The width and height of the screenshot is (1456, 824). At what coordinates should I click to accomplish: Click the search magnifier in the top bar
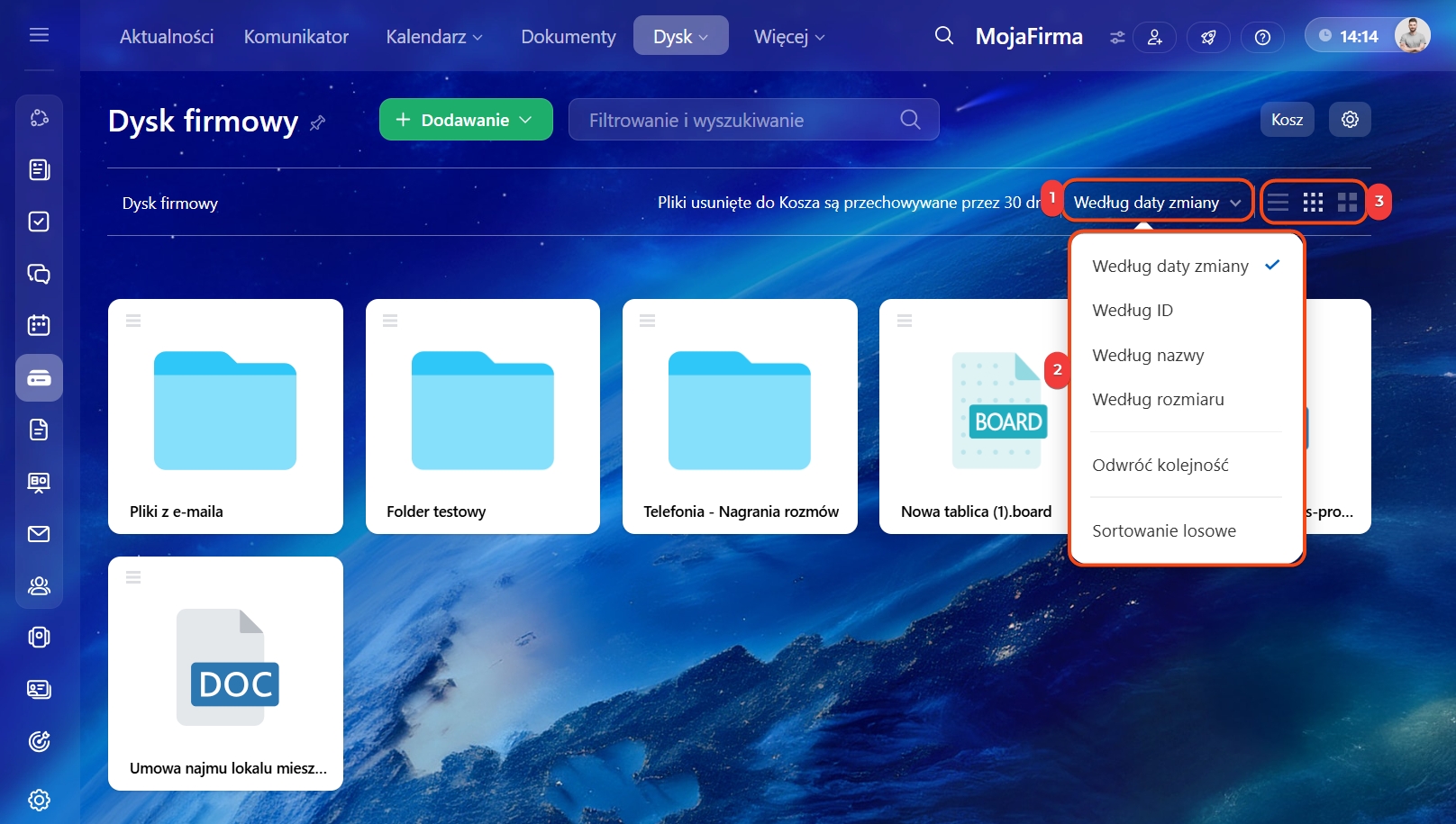coord(943,36)
